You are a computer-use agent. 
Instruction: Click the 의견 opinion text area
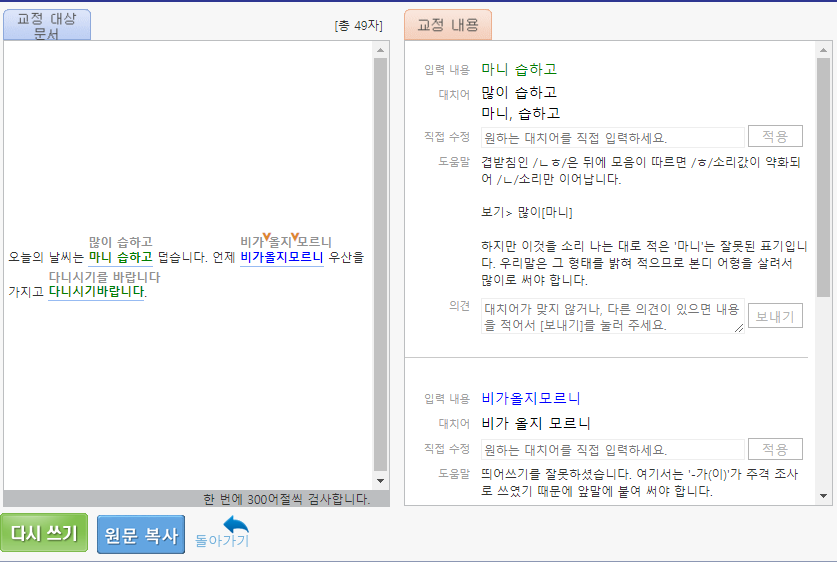612,316
